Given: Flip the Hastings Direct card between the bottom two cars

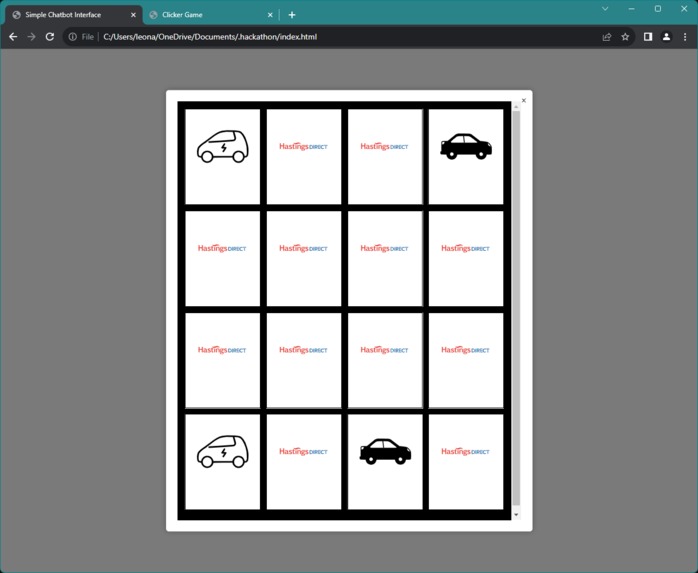Looking at the screenshot, I should pyautogui.click(x=304, y=462).
